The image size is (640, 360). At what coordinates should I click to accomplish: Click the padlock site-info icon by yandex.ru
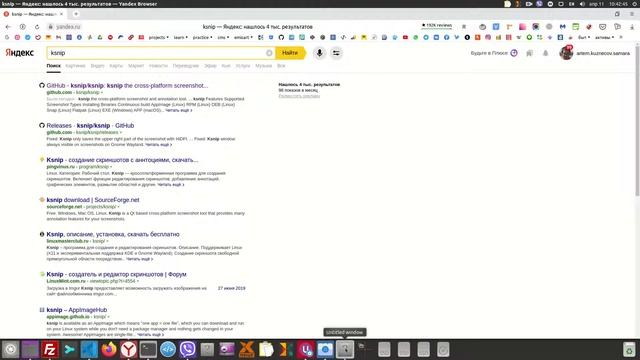point(51,27)
